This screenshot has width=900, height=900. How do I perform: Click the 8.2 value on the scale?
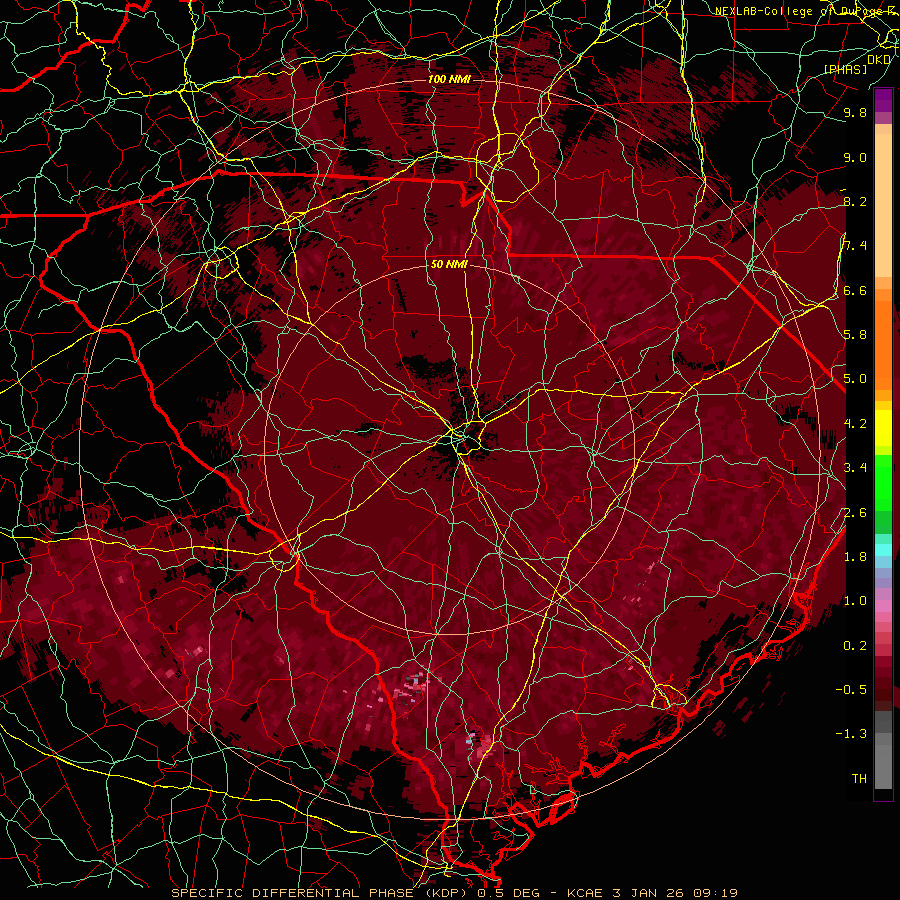[855, 201]
